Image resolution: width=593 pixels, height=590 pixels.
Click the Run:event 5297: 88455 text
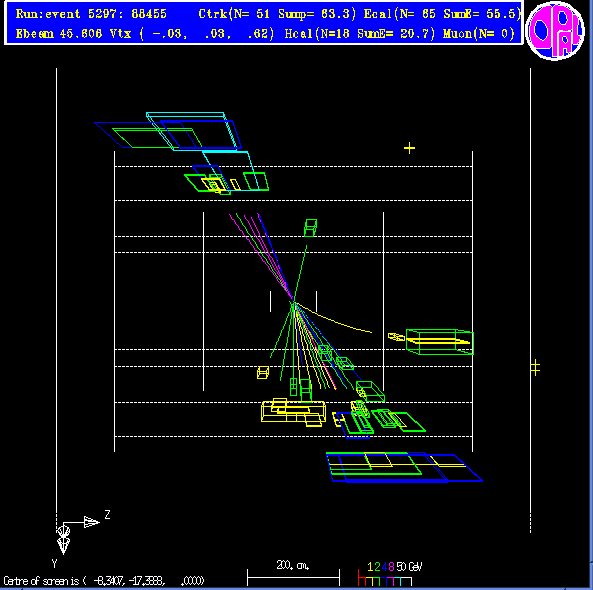click(x=91, y=14)
